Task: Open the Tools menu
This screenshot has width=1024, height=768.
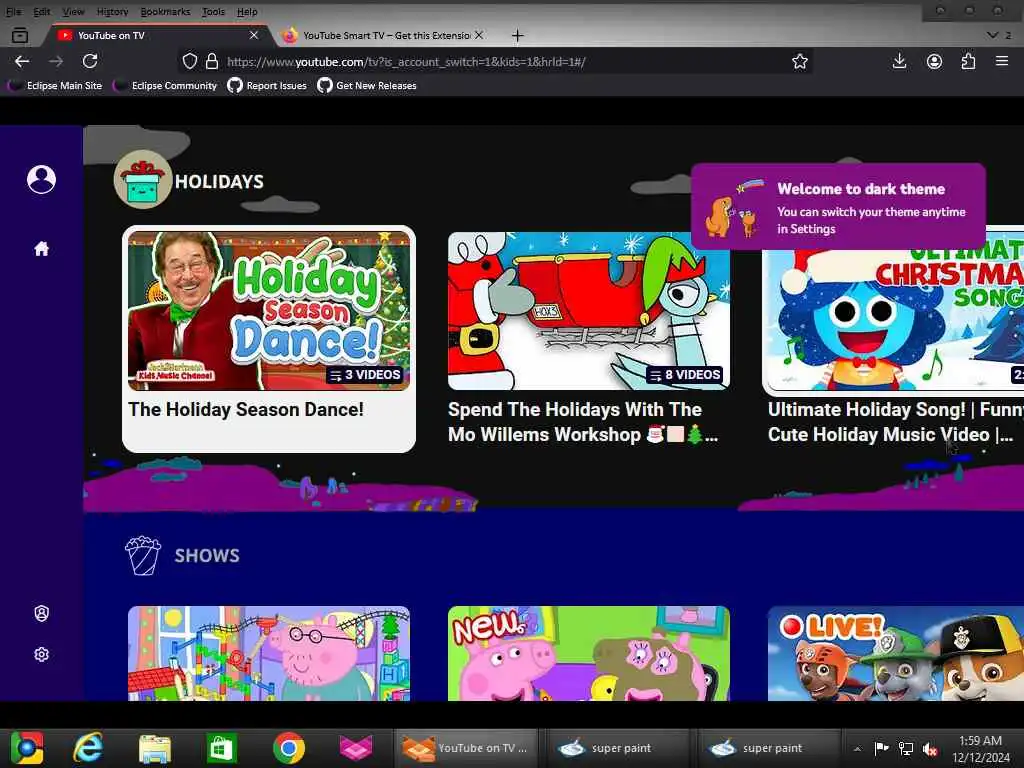Action: (x=213, y=12)
